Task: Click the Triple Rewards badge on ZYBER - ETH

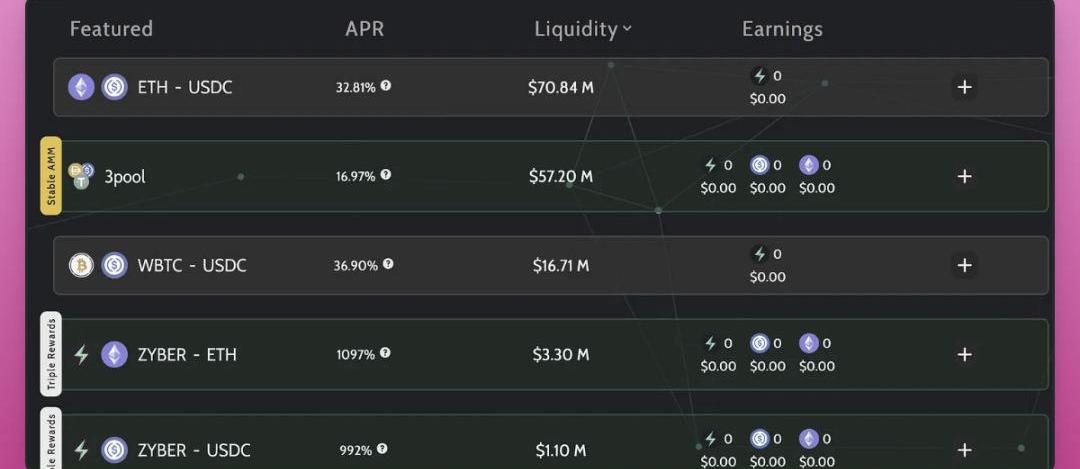Action: click(x=51, y=353)
